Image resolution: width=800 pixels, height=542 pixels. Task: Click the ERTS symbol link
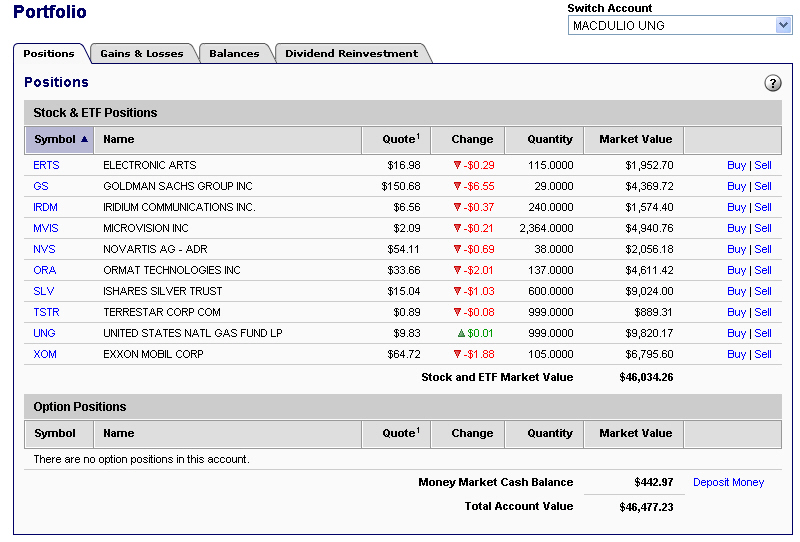[x=45, y=165]
